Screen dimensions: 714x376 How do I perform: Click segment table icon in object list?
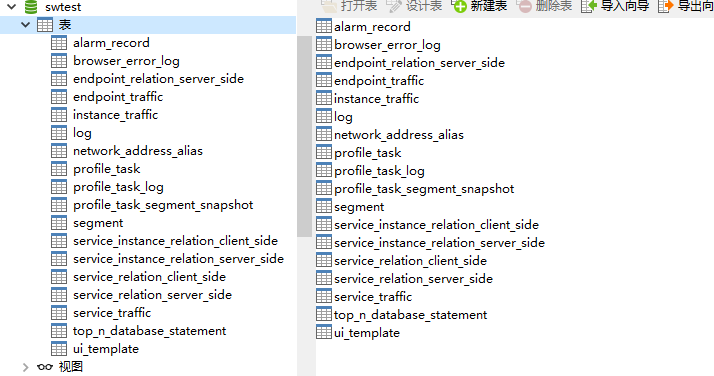324,206
